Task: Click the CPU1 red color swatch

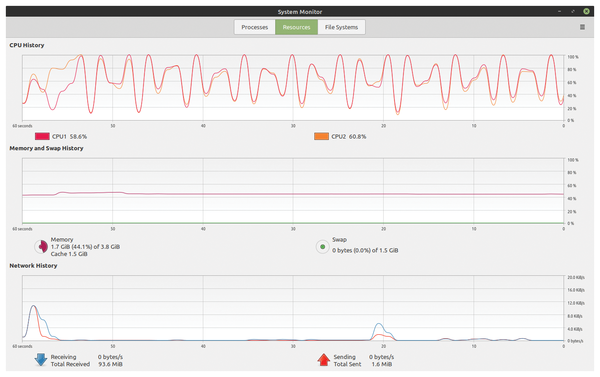Action: click(42, 136)
